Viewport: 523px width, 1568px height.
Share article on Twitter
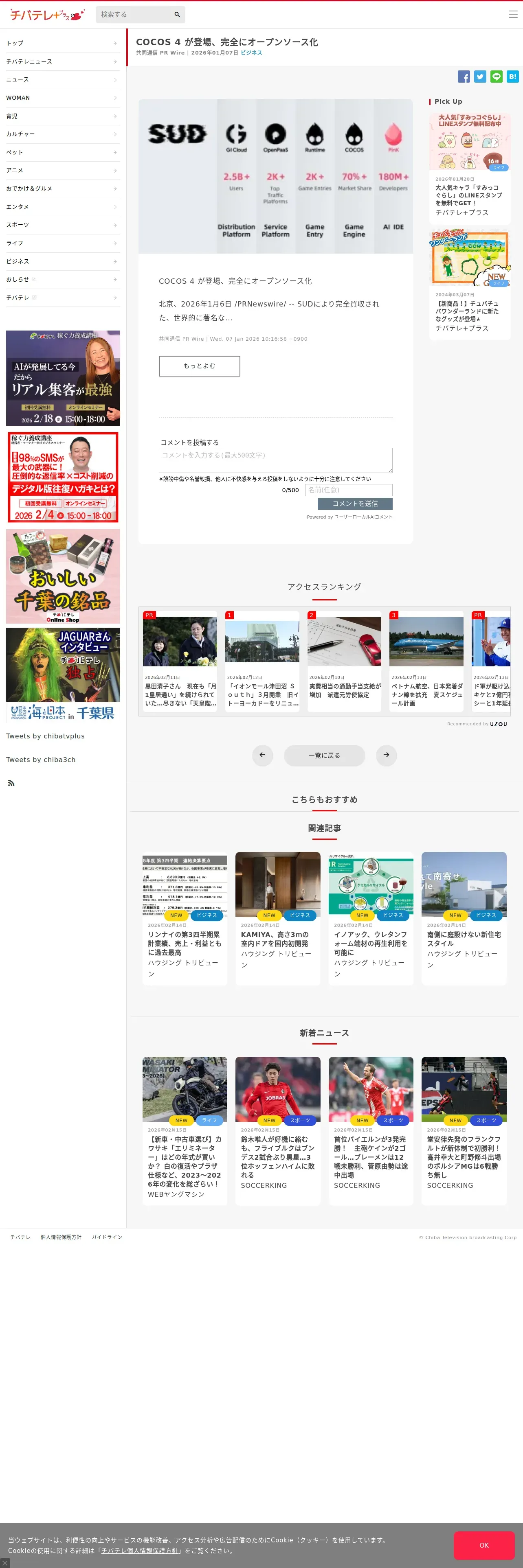(480, 77)
